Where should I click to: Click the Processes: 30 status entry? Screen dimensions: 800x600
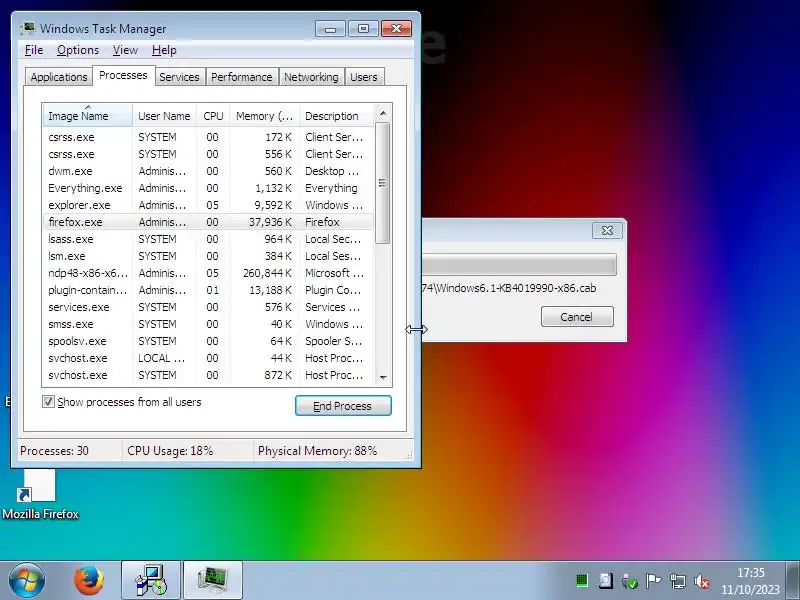54,451
